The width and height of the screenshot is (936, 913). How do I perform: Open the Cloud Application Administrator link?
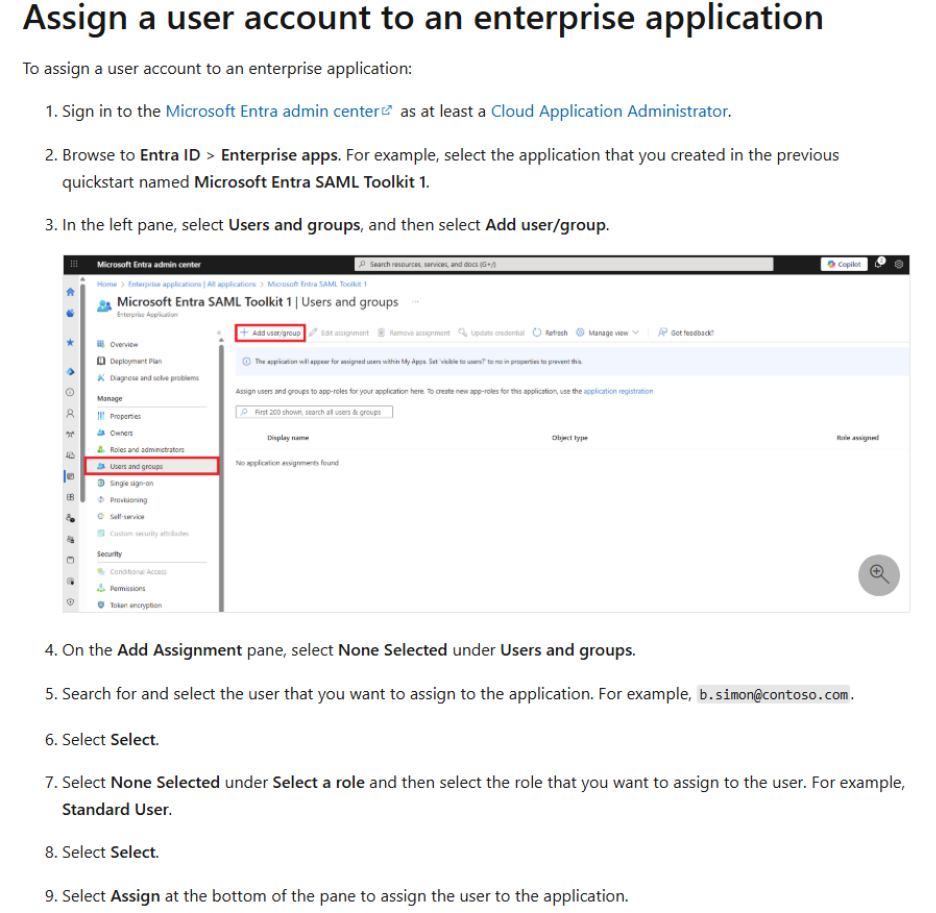[609, 111]
